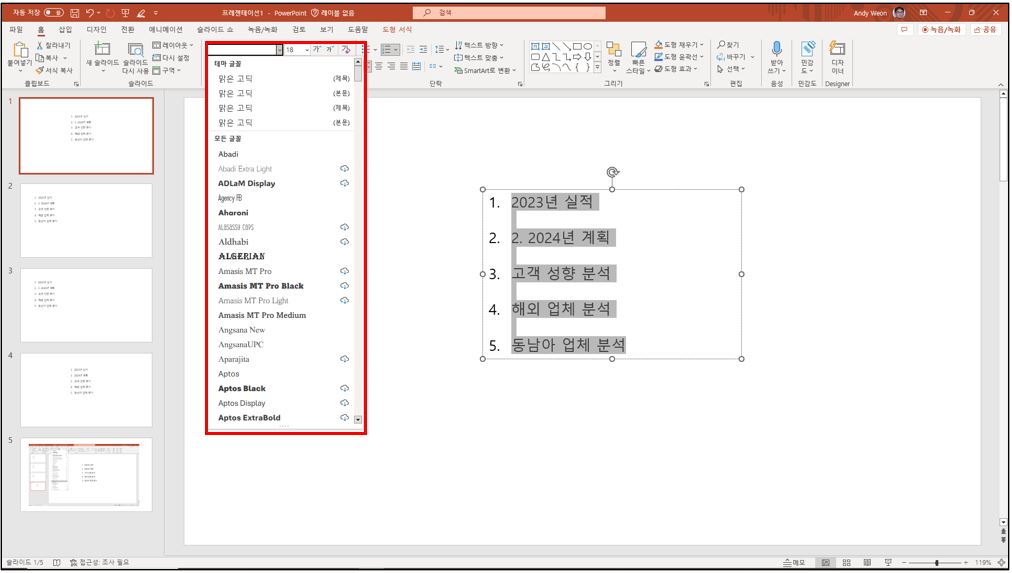Click the font name dropdown arrow
Image resolution: width=1012 pixels, height=573 pixels.
(279, 50)
